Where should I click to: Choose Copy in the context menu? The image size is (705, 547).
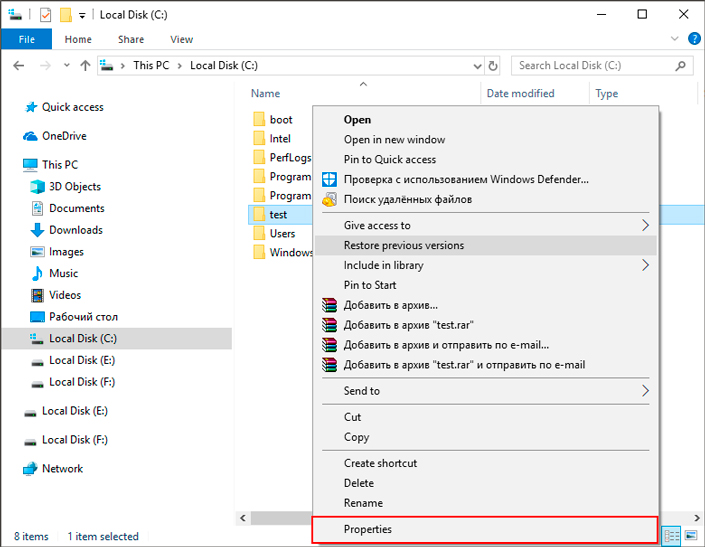[x=486, y=437]
